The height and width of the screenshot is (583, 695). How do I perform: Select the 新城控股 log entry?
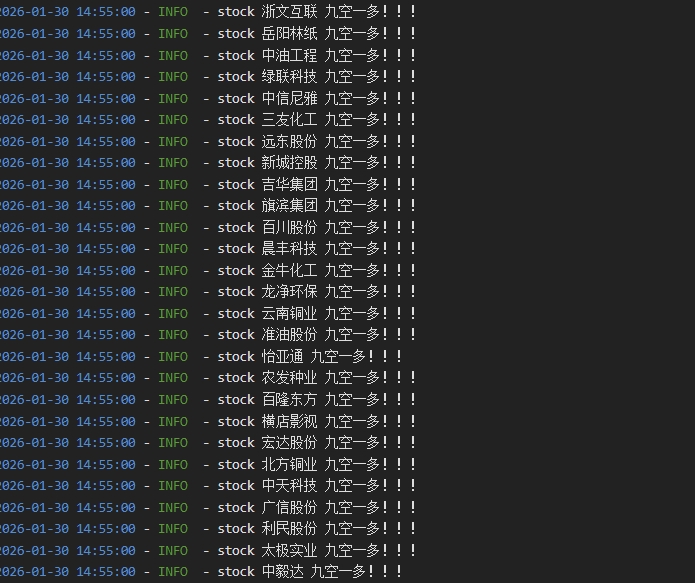coord(207,163)
